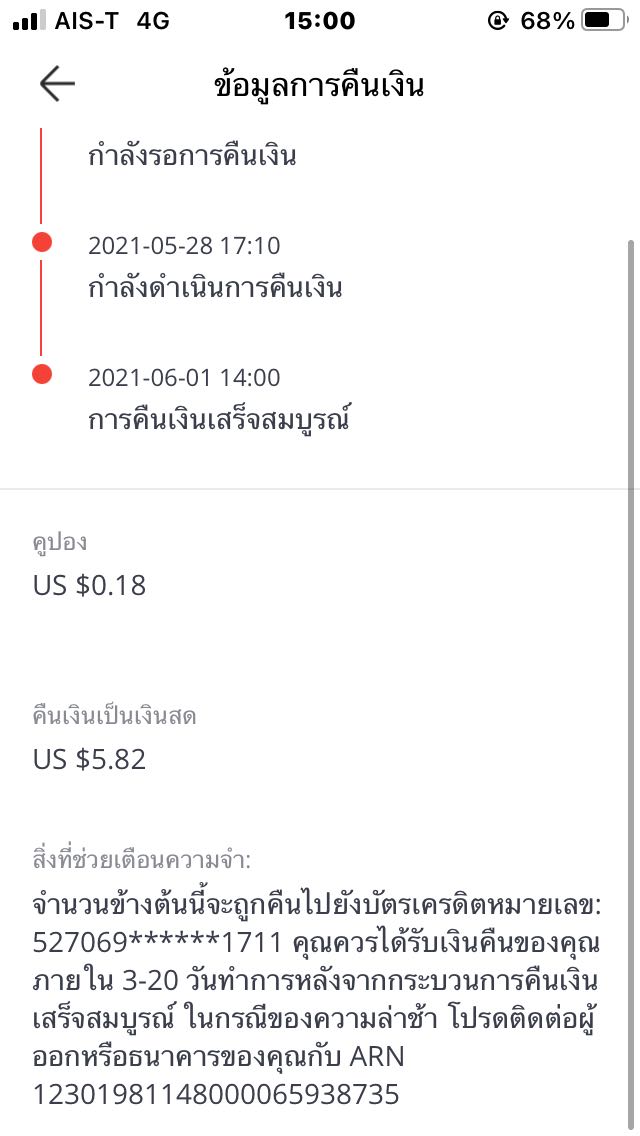Tap the 68% battery percentage
The height and width of the screenshot is (1136, 640).
(547, 20)
